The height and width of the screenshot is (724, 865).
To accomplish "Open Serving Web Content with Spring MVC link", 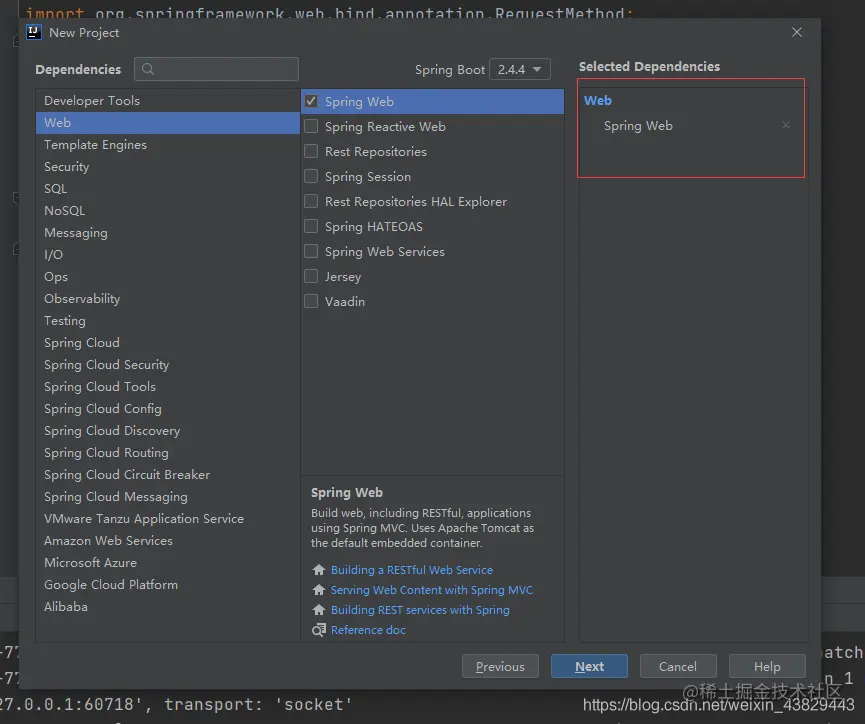I will 431,590.
